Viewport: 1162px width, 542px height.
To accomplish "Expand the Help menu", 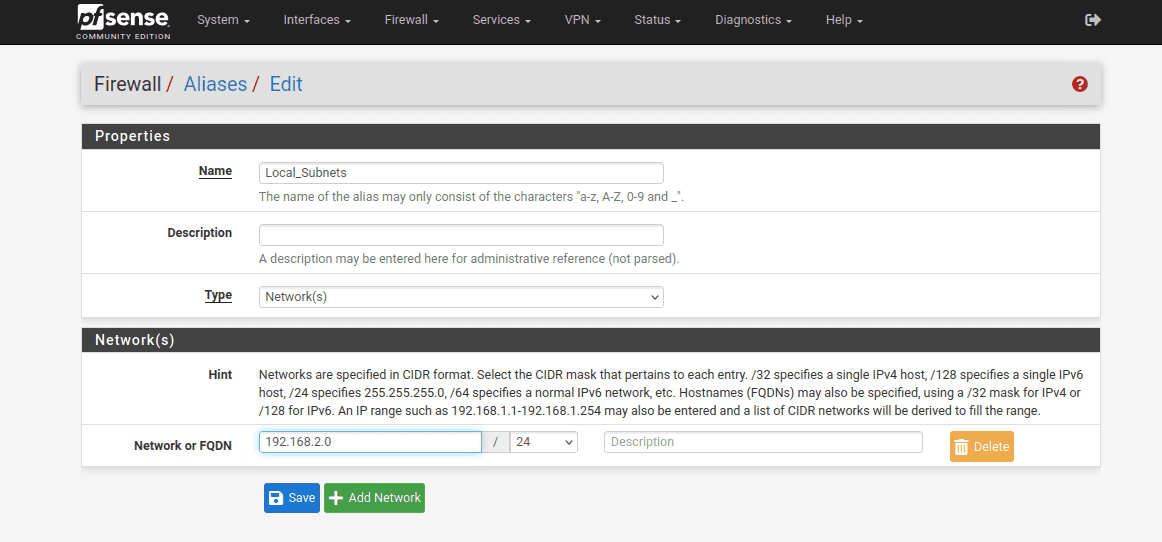I will (x=843, y=20).
